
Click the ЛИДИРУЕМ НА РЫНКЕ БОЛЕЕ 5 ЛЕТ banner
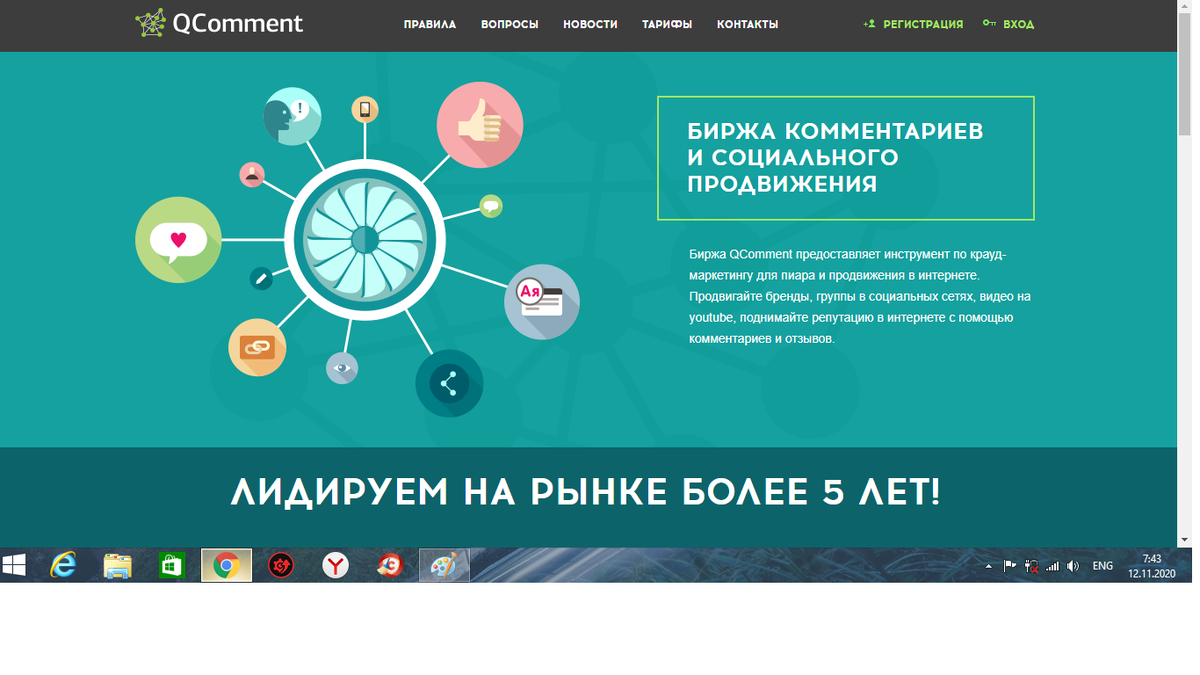click(x=586, y=492)
